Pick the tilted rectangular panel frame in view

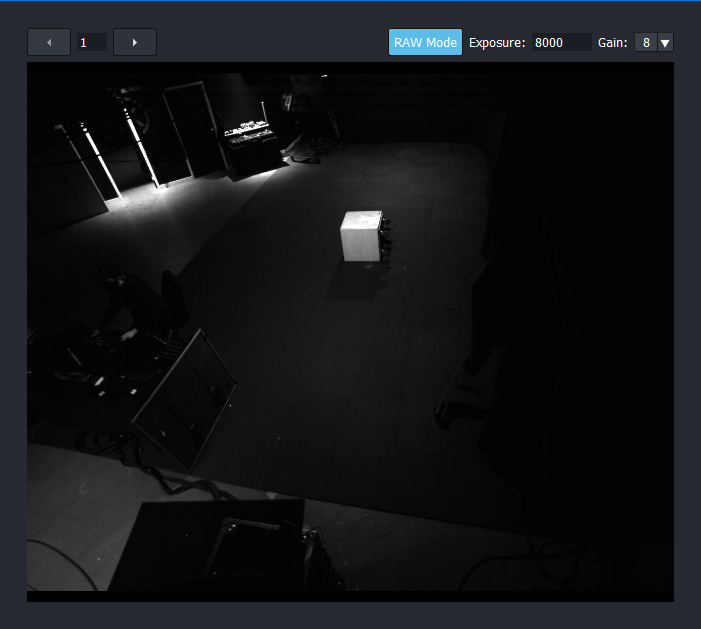[x=187, y=395]
